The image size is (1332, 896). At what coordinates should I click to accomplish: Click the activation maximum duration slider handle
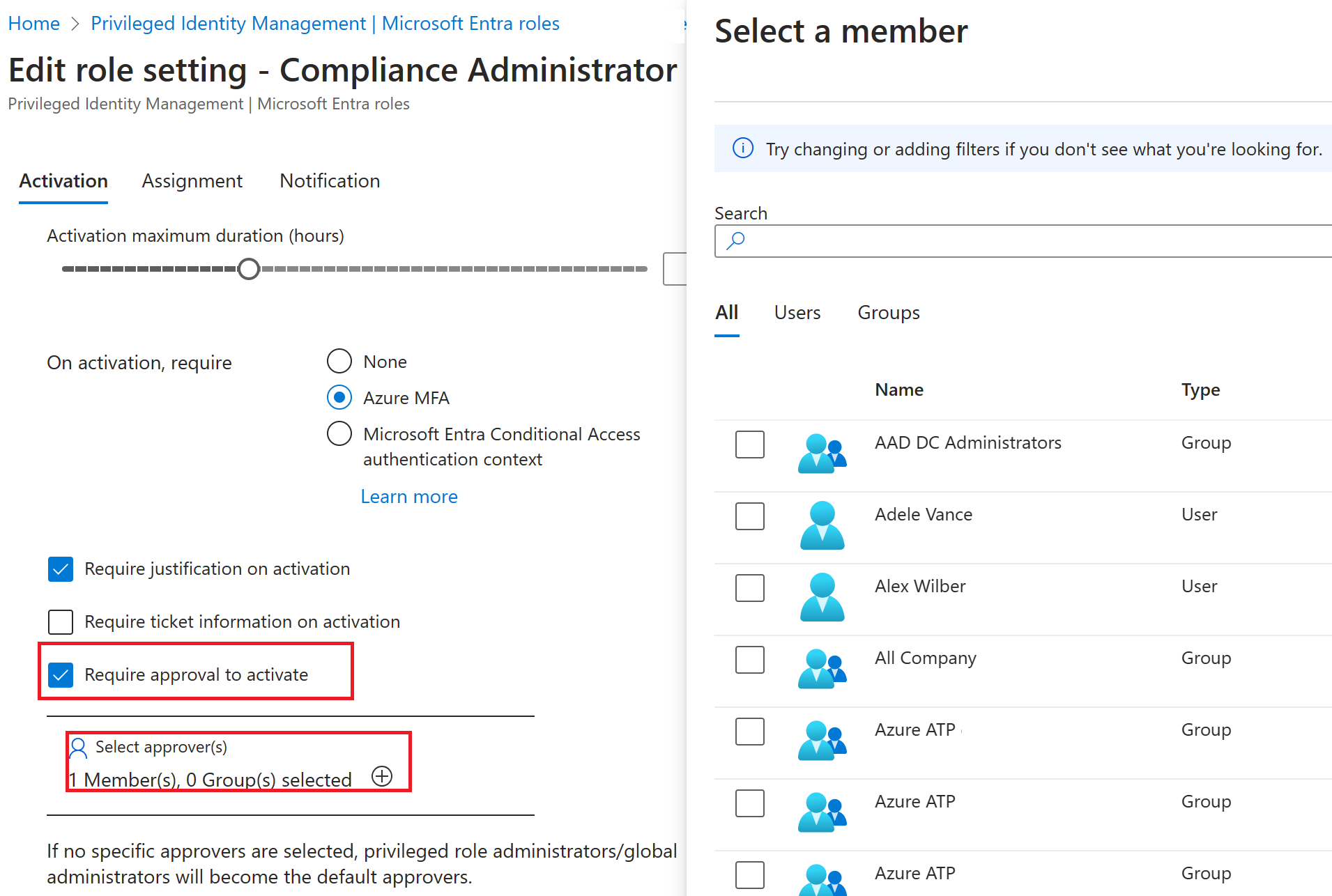(x=249, y=269)
